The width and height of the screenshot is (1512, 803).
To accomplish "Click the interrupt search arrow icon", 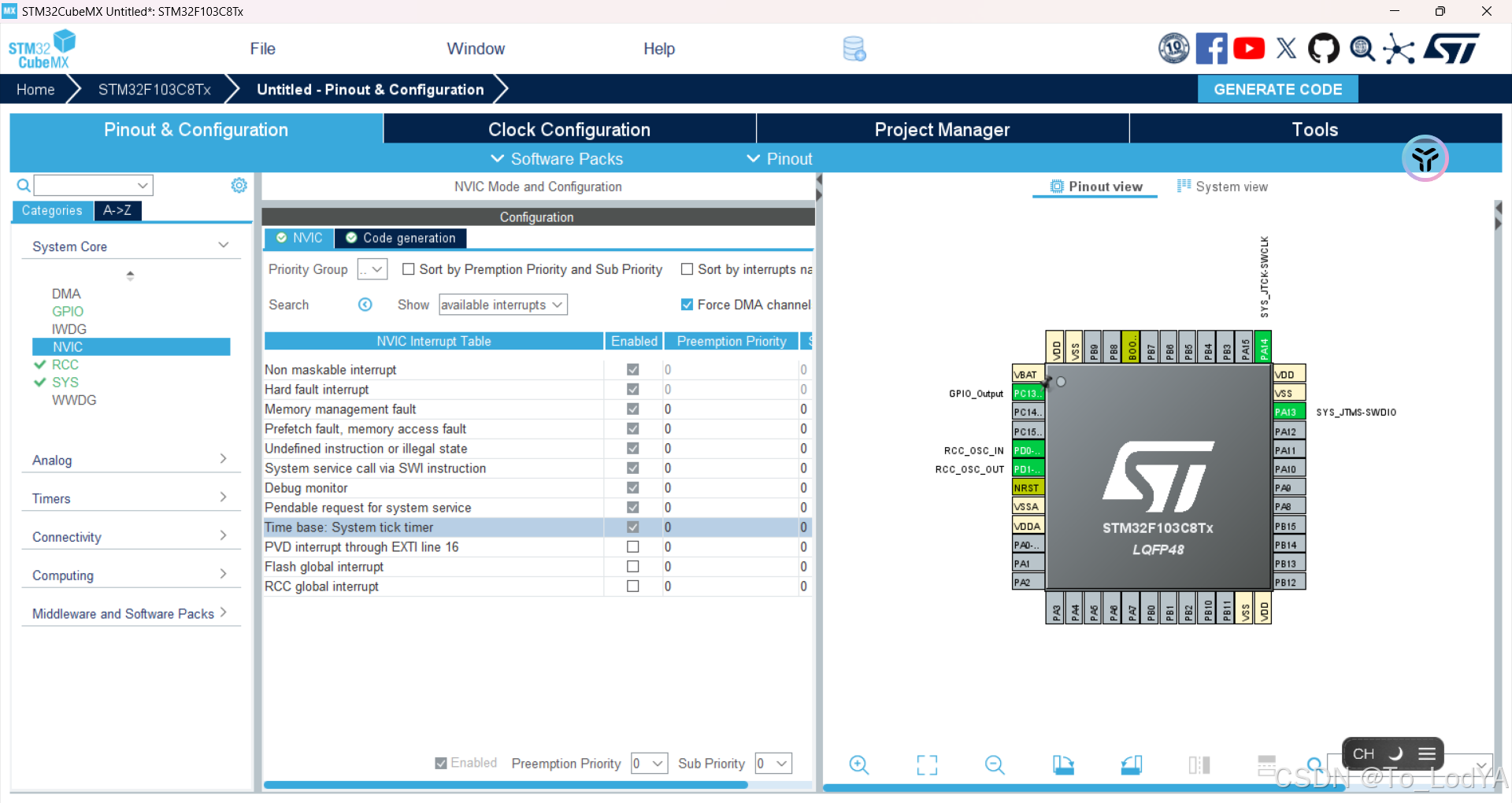I will coord(365,305).
